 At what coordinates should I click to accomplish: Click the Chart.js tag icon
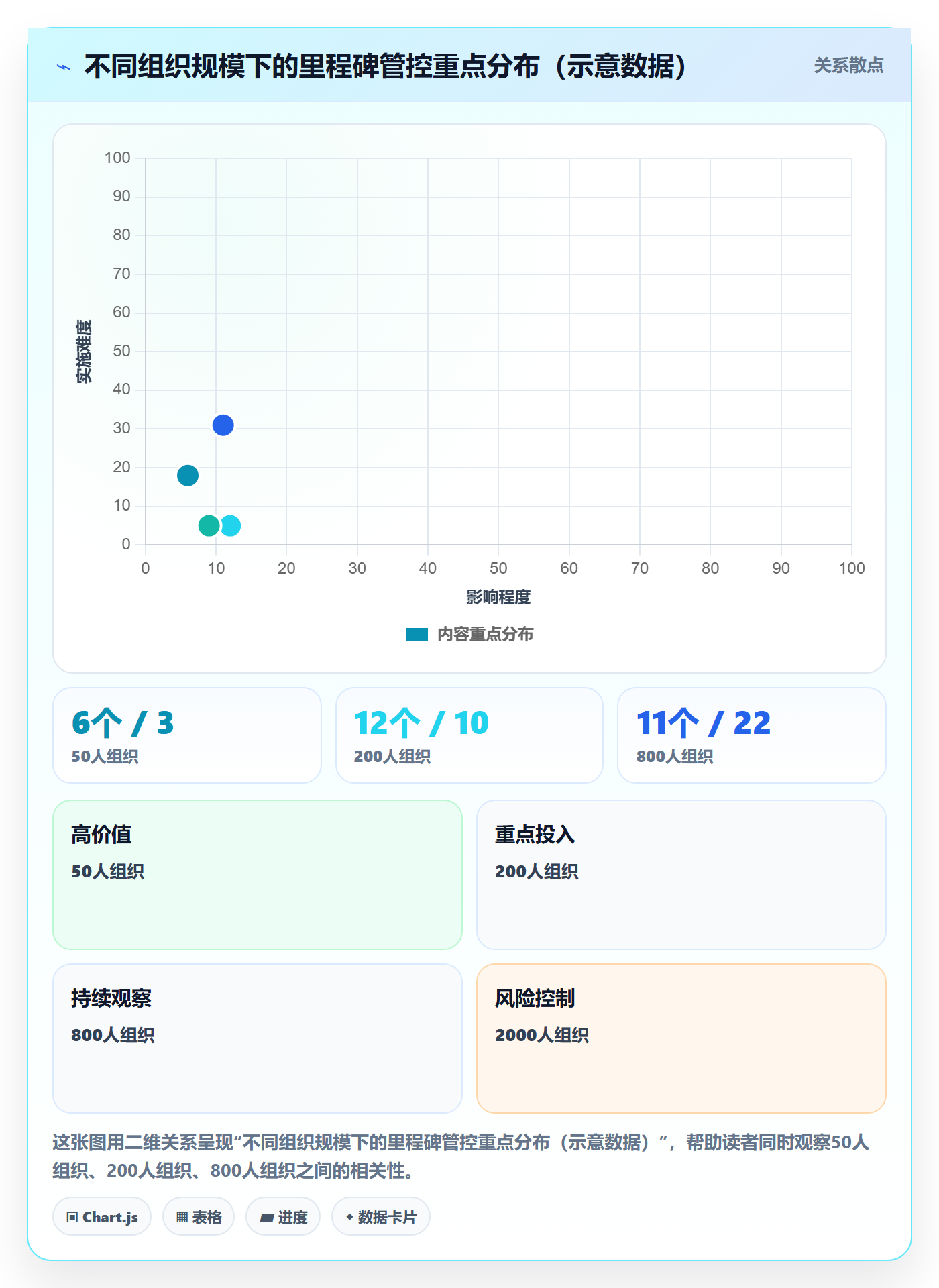72,1217
